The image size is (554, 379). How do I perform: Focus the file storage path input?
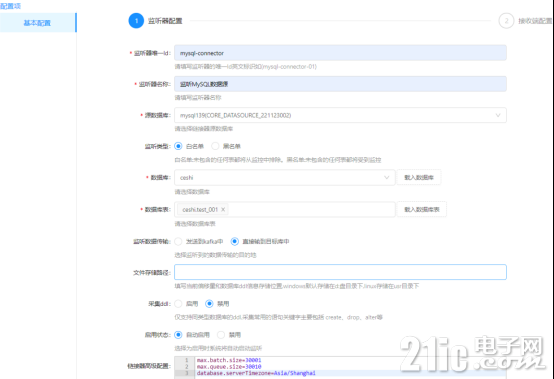340,272
